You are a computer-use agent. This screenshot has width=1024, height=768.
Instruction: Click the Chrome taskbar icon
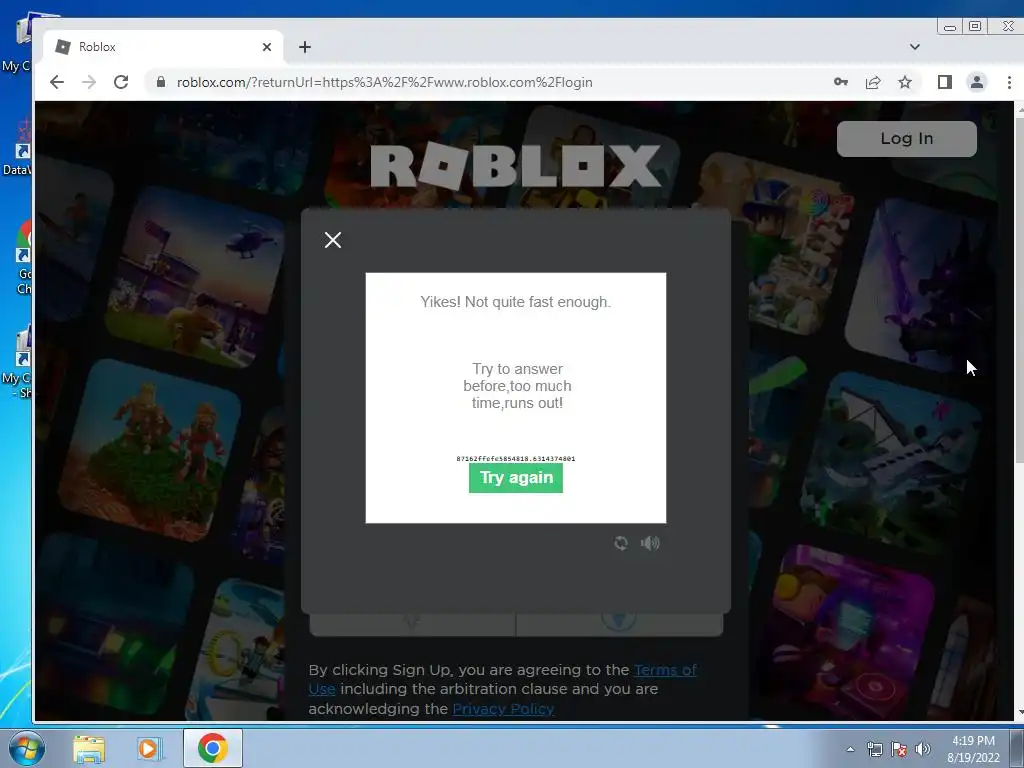[213, 748]
